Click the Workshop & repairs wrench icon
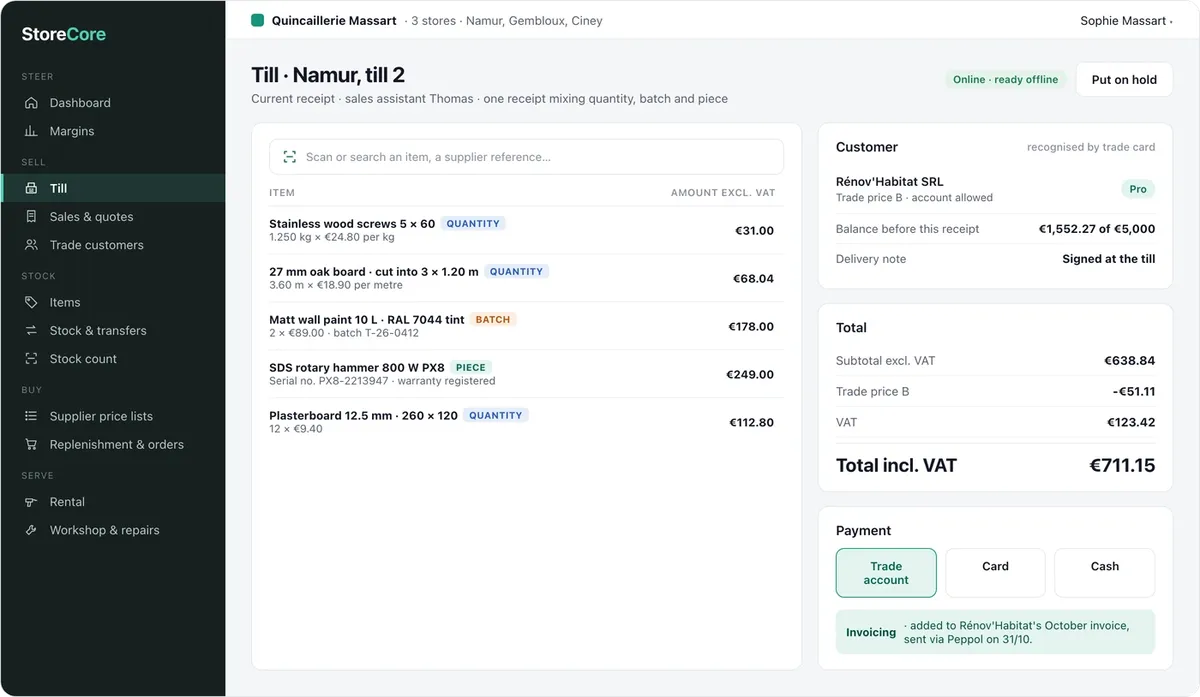The width and height of the screenshot is (1200, 697). [31, 530]
